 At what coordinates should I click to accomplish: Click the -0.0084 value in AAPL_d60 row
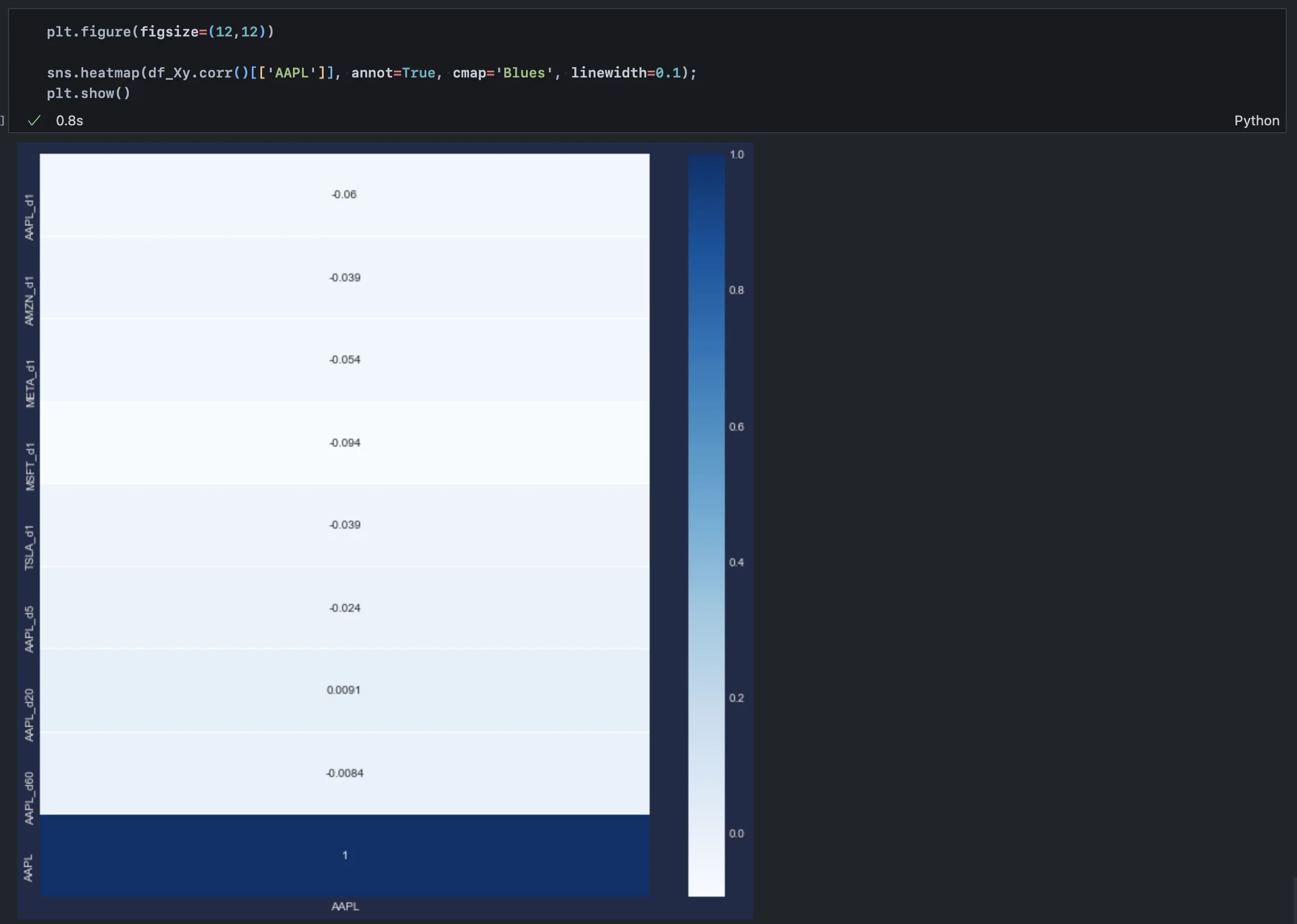point(344,773)
